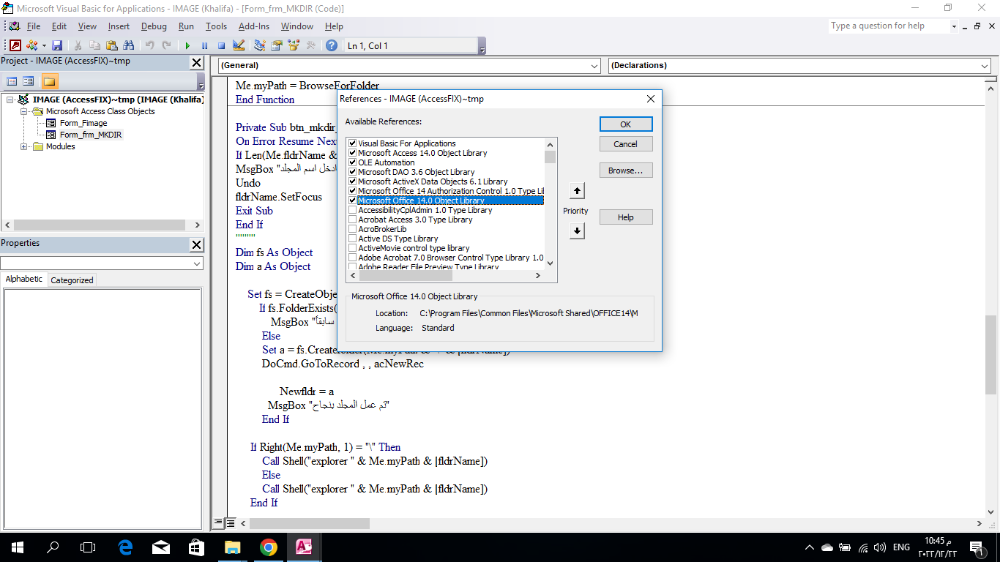This screenshot has height=562, width=1000.
Task: Check AccessibilityCplAdmin 1.0 Type Library
Action: [x=352, y=210]
